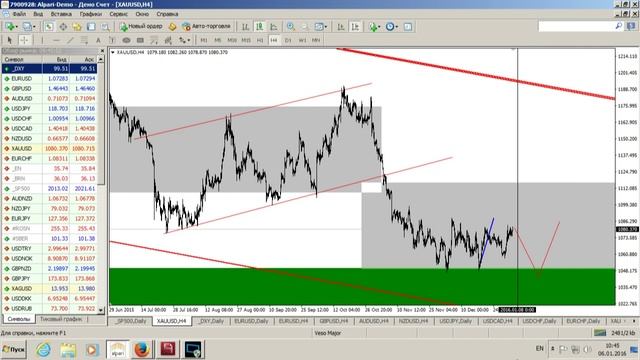Select the Text Label tool
Image resolution: width=640 pixels, height=360 pixels.
pos(112,40)
